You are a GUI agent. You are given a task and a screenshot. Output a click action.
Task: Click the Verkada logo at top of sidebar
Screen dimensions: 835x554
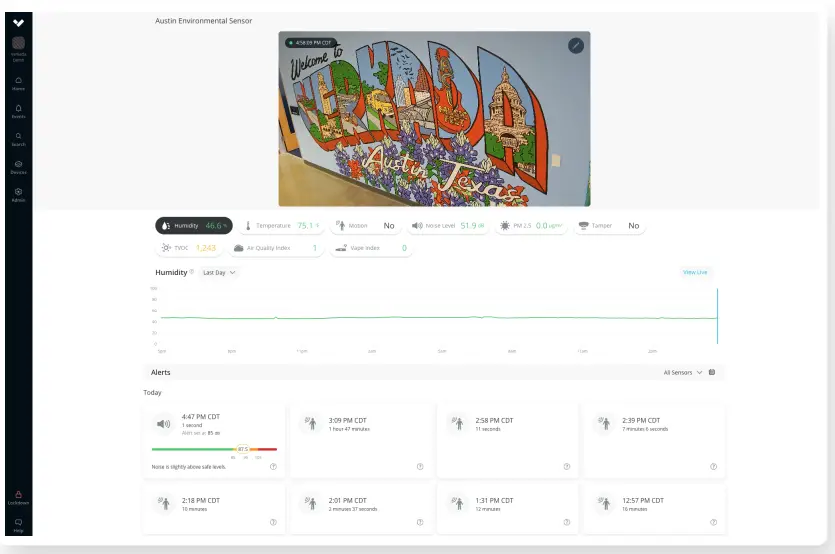(19, 23)
